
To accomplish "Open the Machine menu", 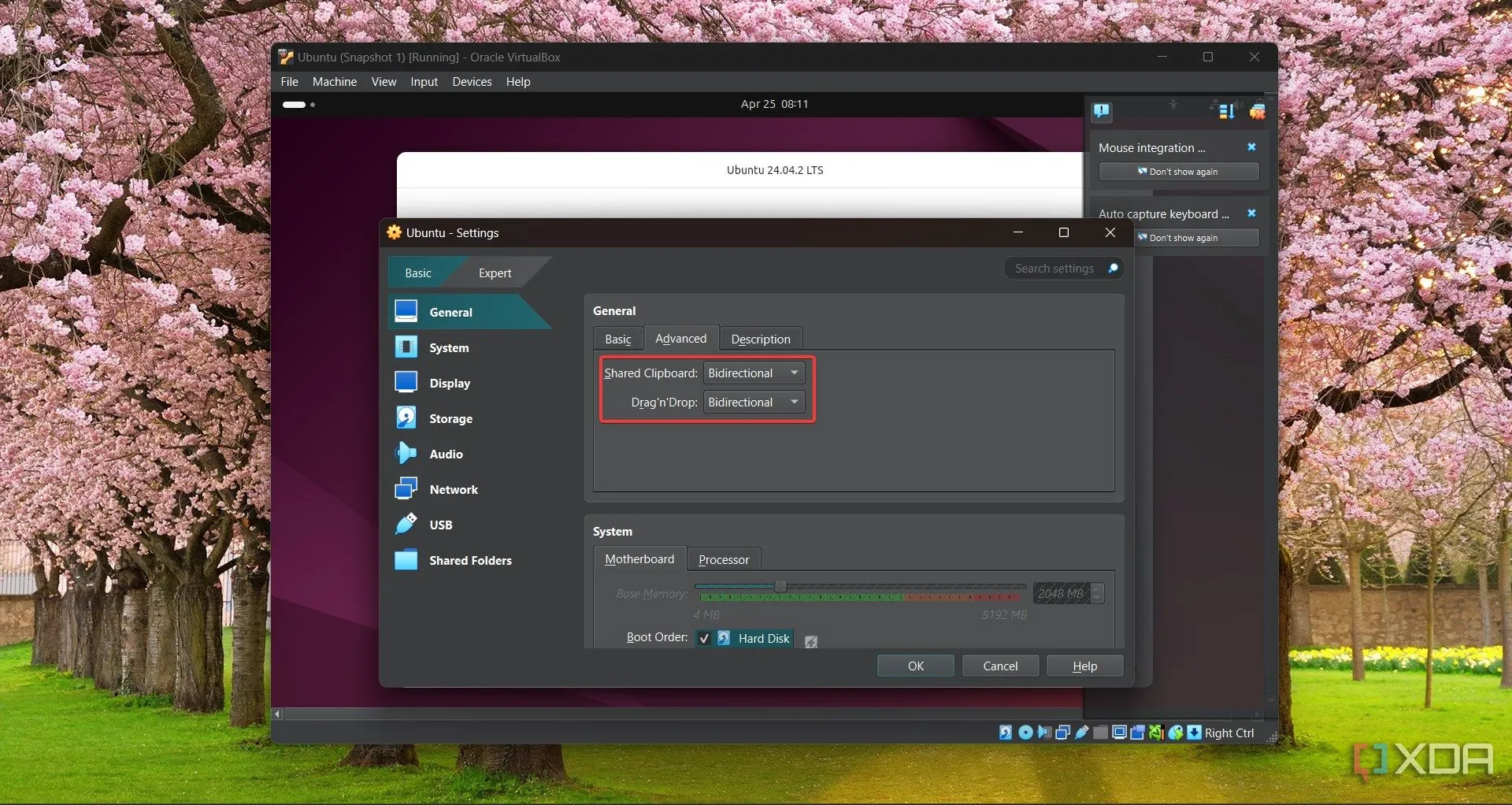I will [x=335, y=82].
